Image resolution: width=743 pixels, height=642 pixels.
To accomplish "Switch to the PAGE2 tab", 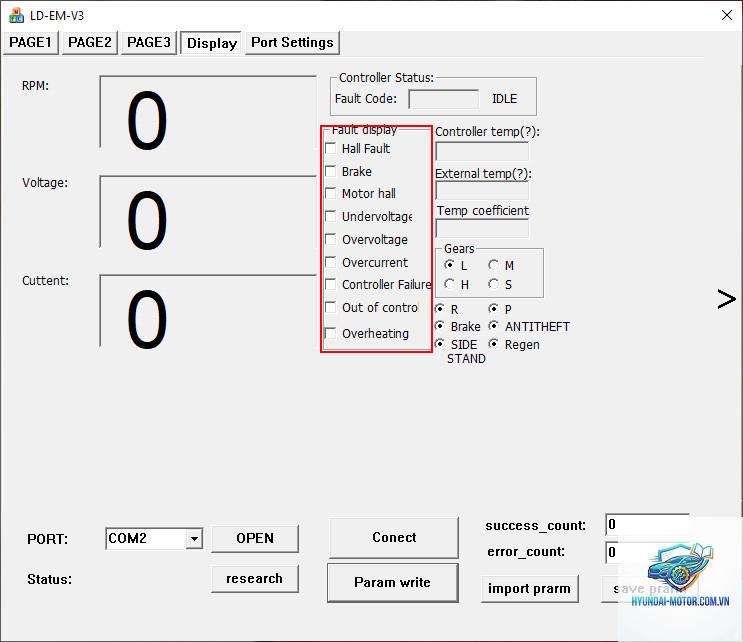I will tap(90, 43).
